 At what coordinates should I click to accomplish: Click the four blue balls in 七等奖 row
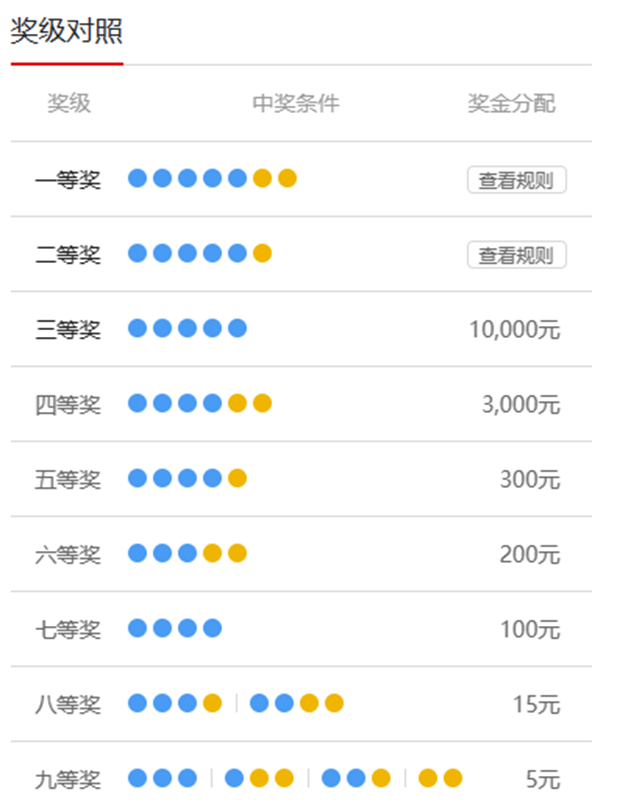[174, 628]
